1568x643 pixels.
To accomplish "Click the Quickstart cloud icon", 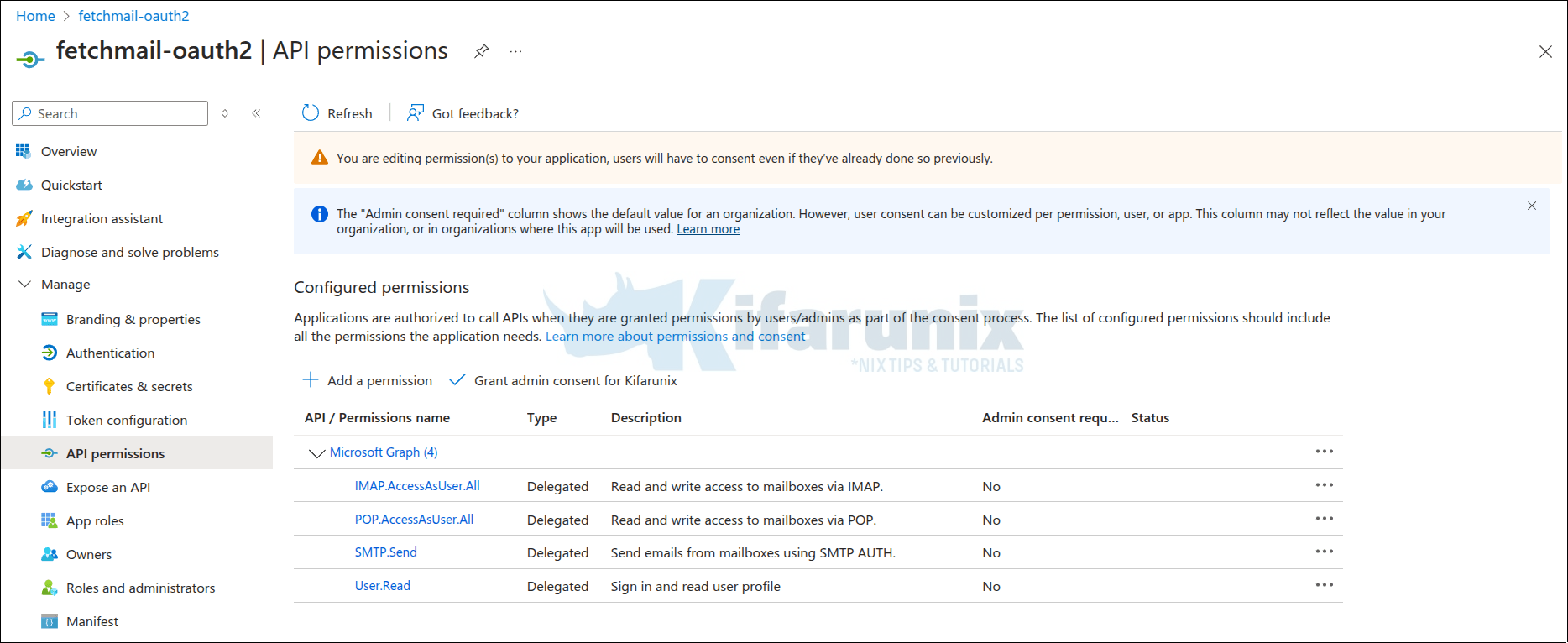I will [x=24, y=185].
